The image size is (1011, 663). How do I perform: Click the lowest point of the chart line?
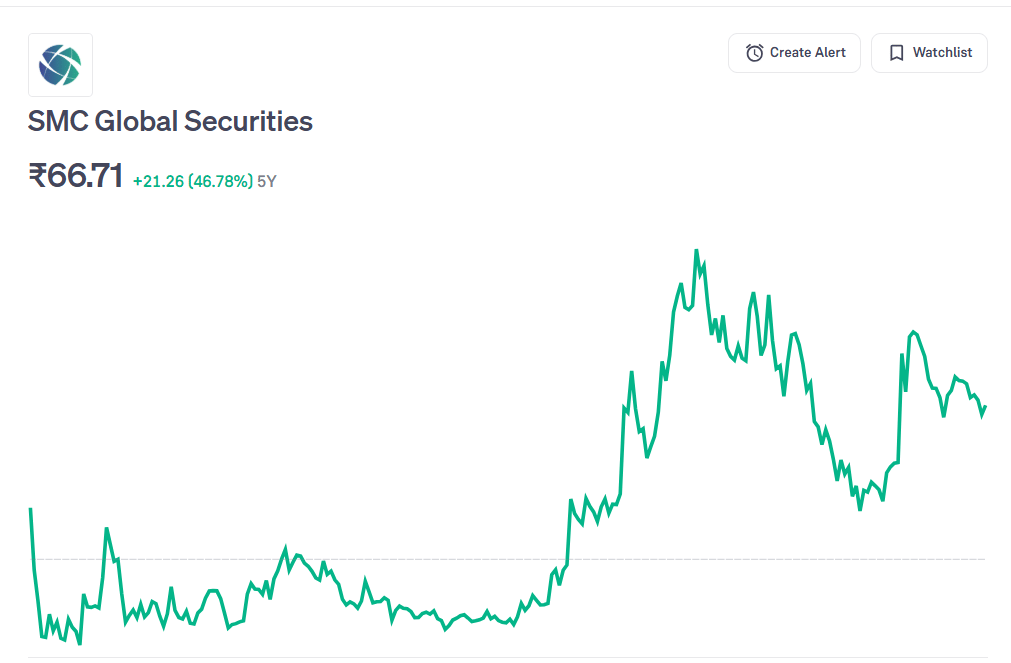(x=79, y=644)
